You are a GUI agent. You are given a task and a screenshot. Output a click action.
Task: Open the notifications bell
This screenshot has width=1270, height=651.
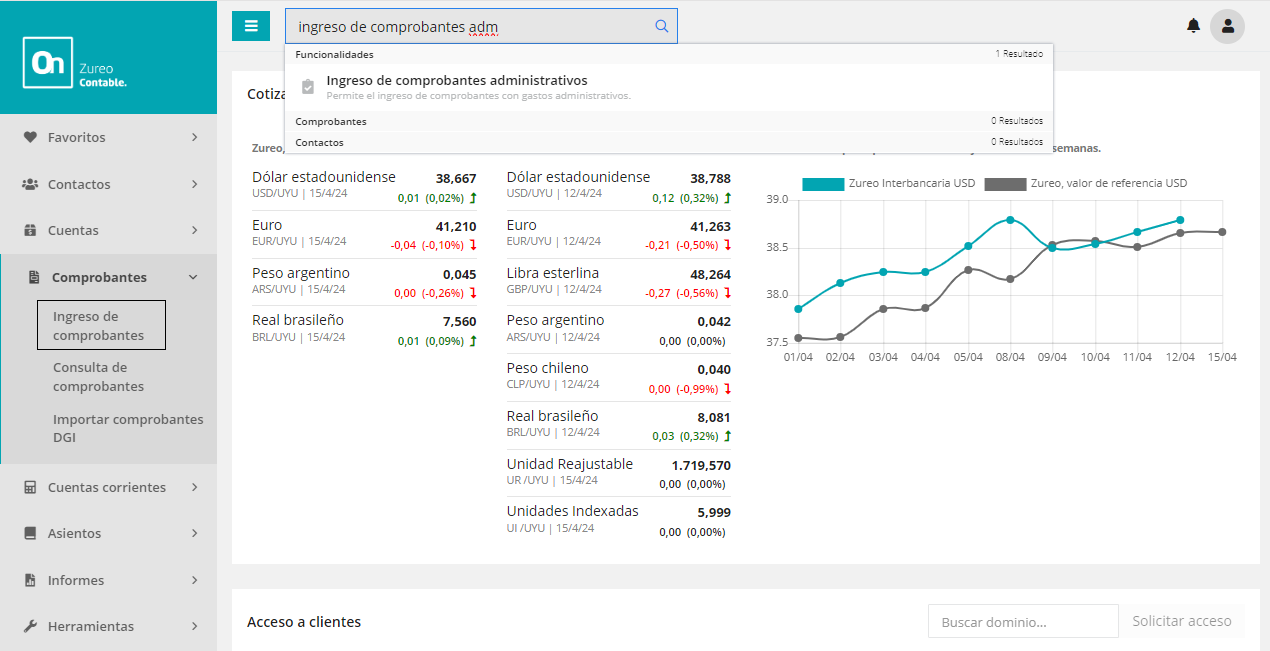(1193, 26)
